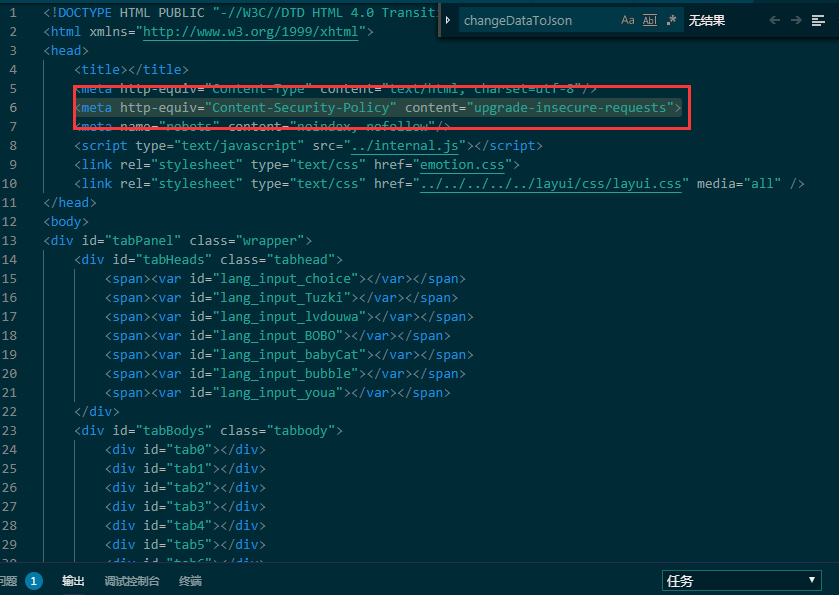The height and width of the screenshot is (595, 839).
Task: Place cursor on Content-Security-Policy attribute value
Action: coord(300,108)
